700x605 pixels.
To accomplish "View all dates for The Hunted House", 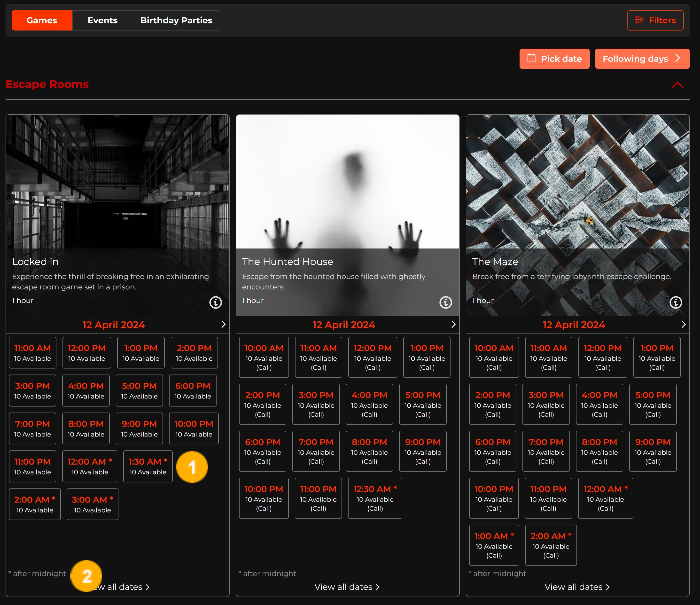I will [347, 587].
